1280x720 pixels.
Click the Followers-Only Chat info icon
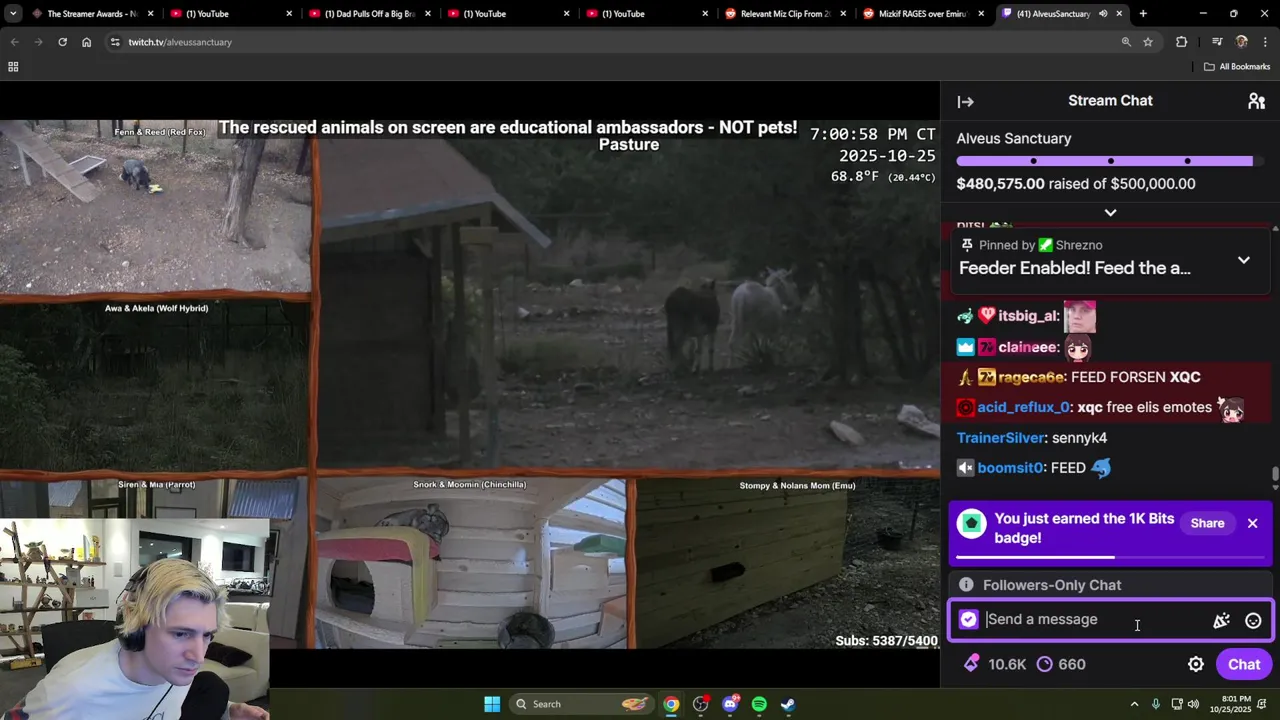(966, 585)
